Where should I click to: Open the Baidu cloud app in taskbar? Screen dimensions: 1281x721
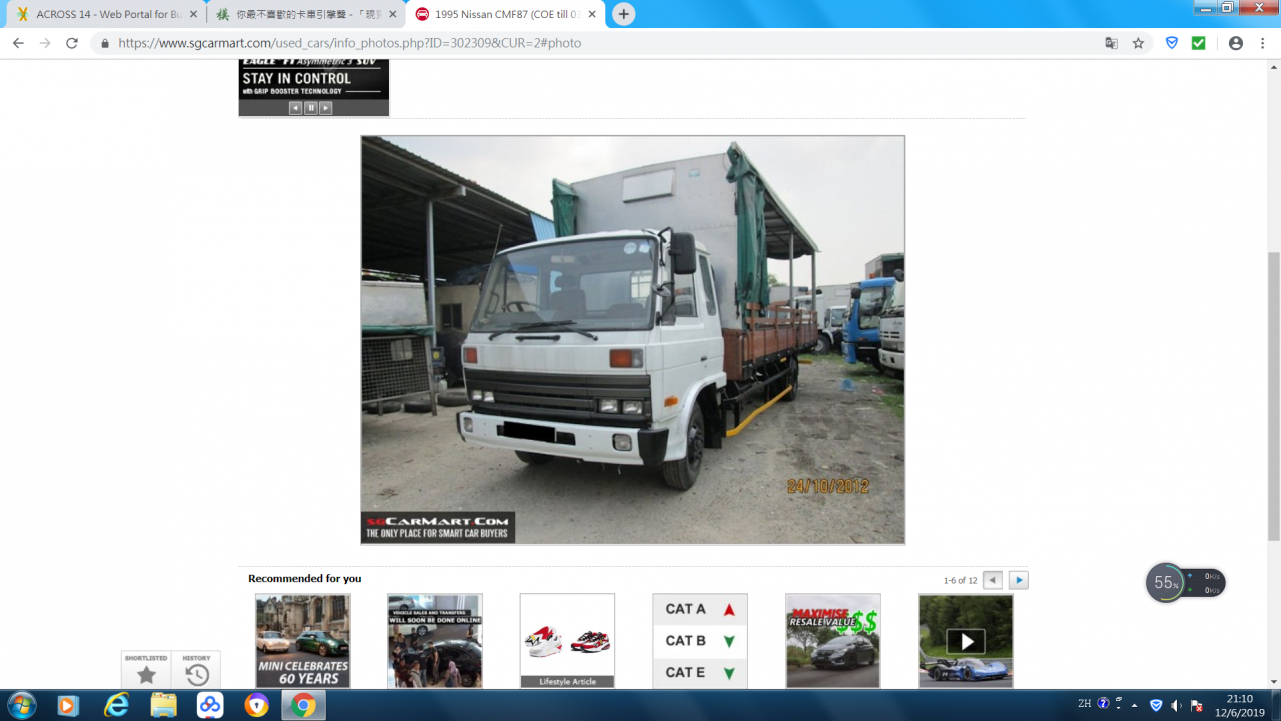(210, 705)
